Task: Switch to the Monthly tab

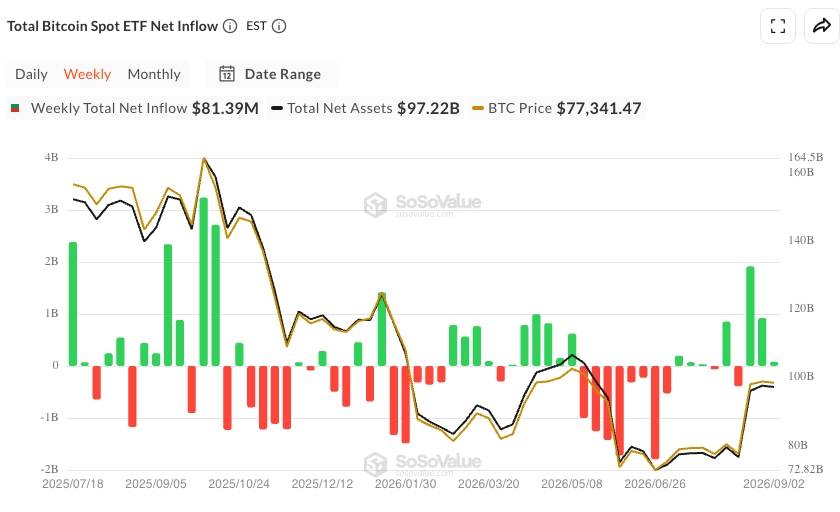Action: click(x=154, y=74)
